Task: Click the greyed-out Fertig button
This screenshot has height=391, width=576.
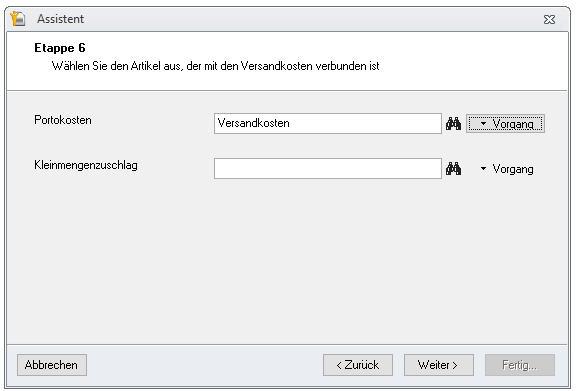Action: click(520, 365)
